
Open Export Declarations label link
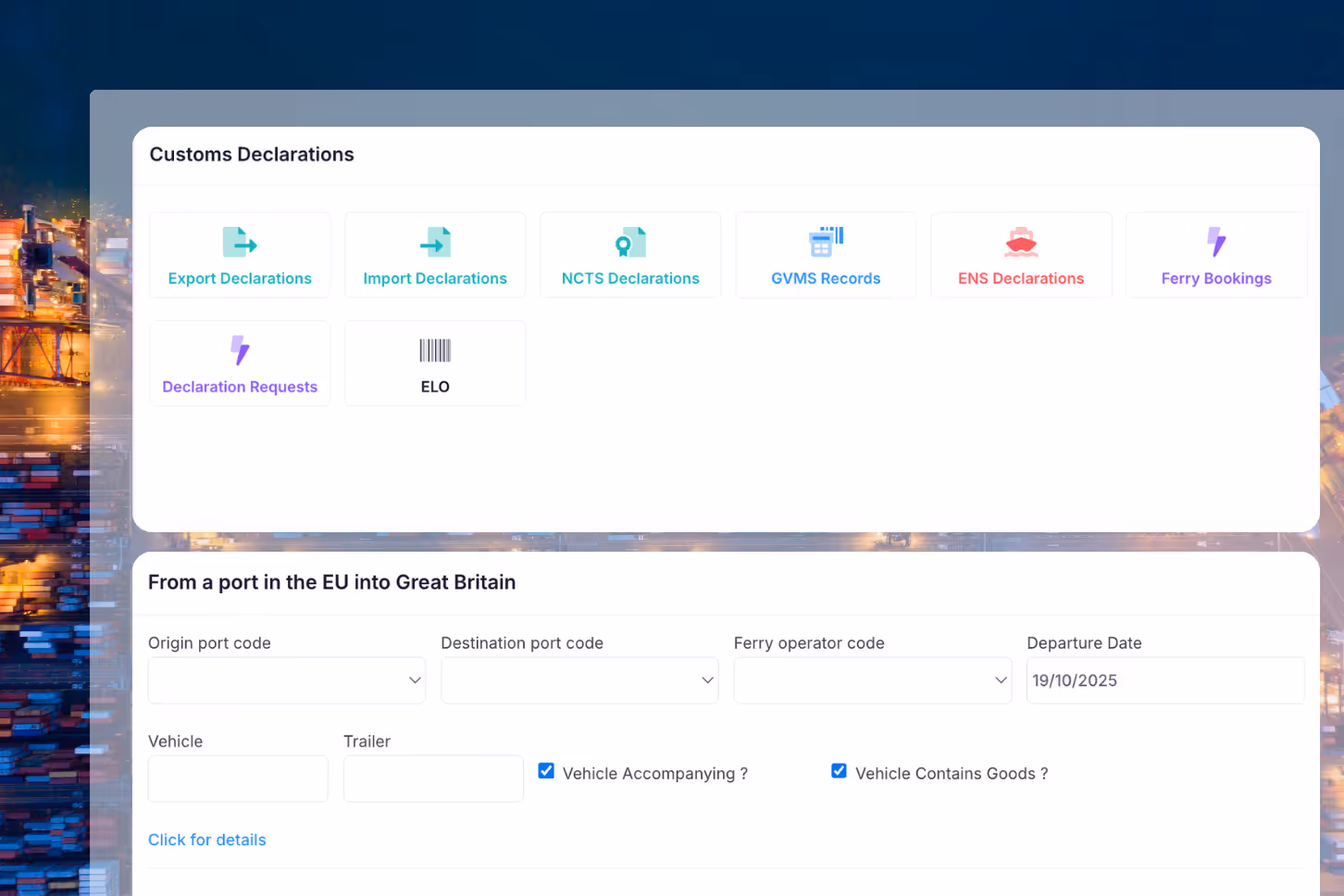coord(240,279)
